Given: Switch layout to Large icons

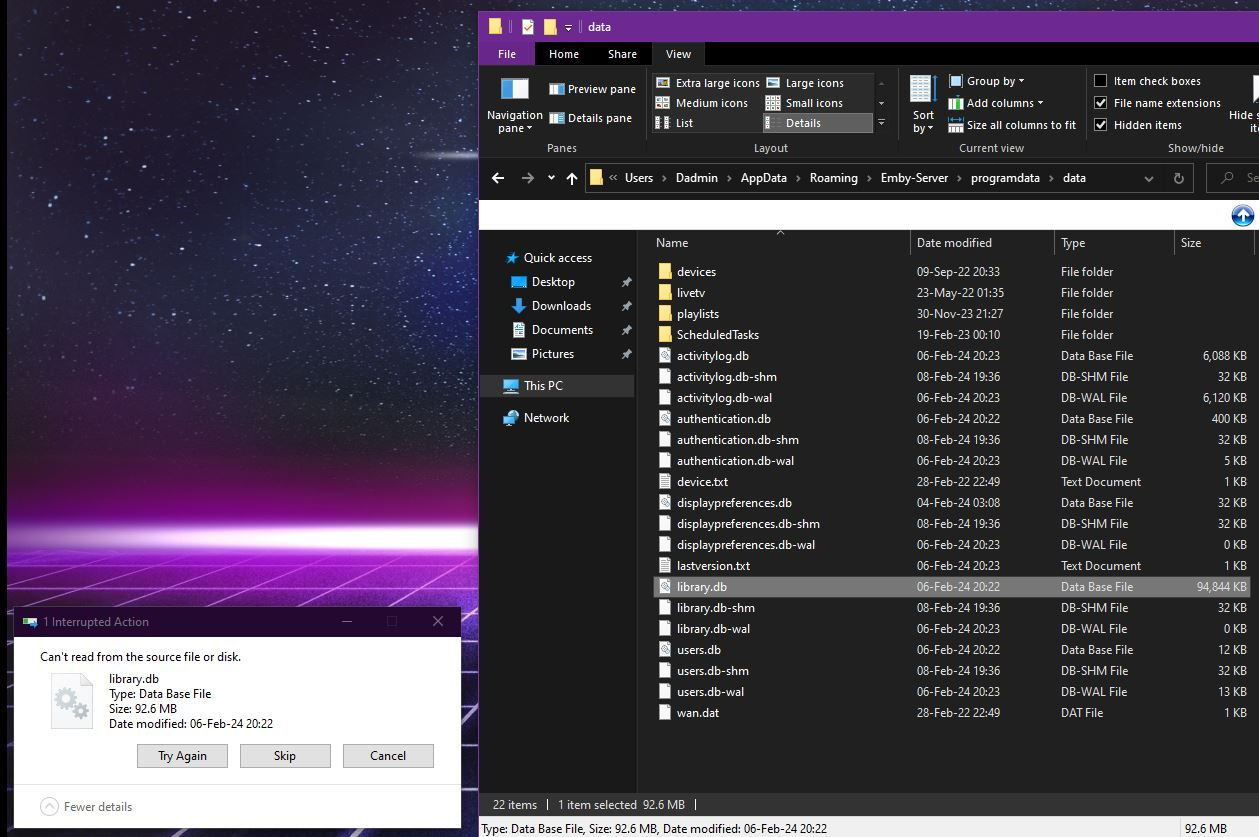Looking at the screenshot, I should click(x=805, y=83).
